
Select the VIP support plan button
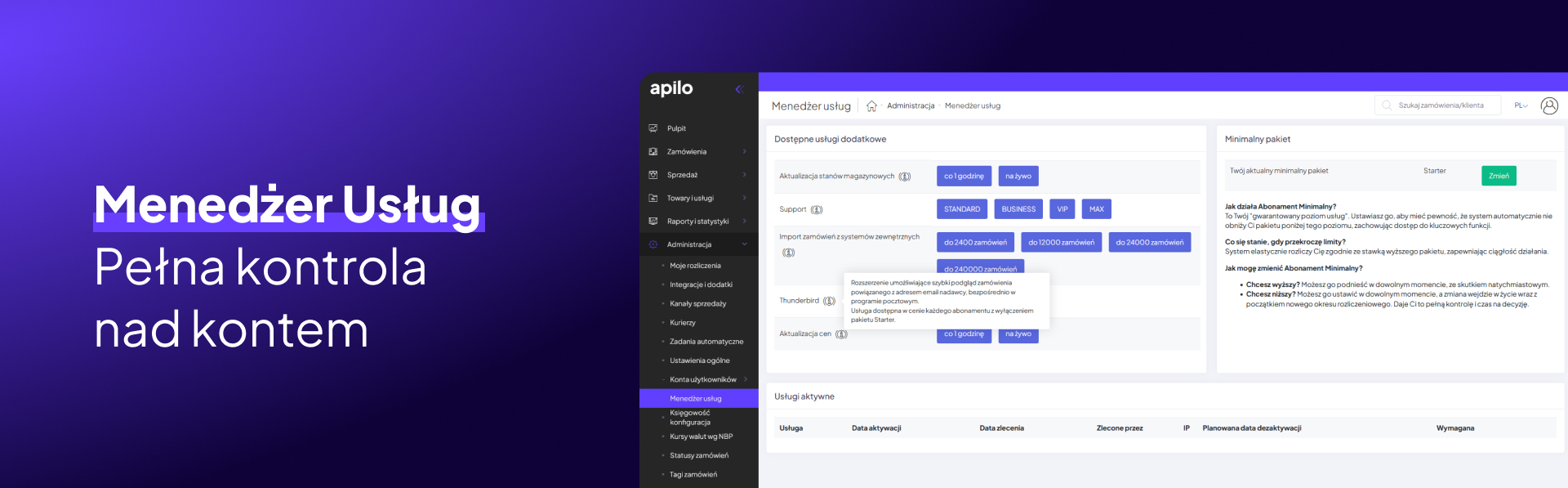[1062, 209]
